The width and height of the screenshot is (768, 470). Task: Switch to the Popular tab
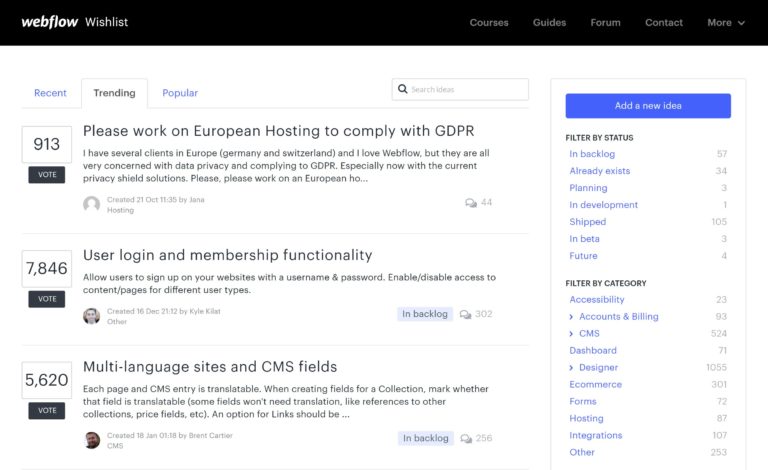point(180,93)
